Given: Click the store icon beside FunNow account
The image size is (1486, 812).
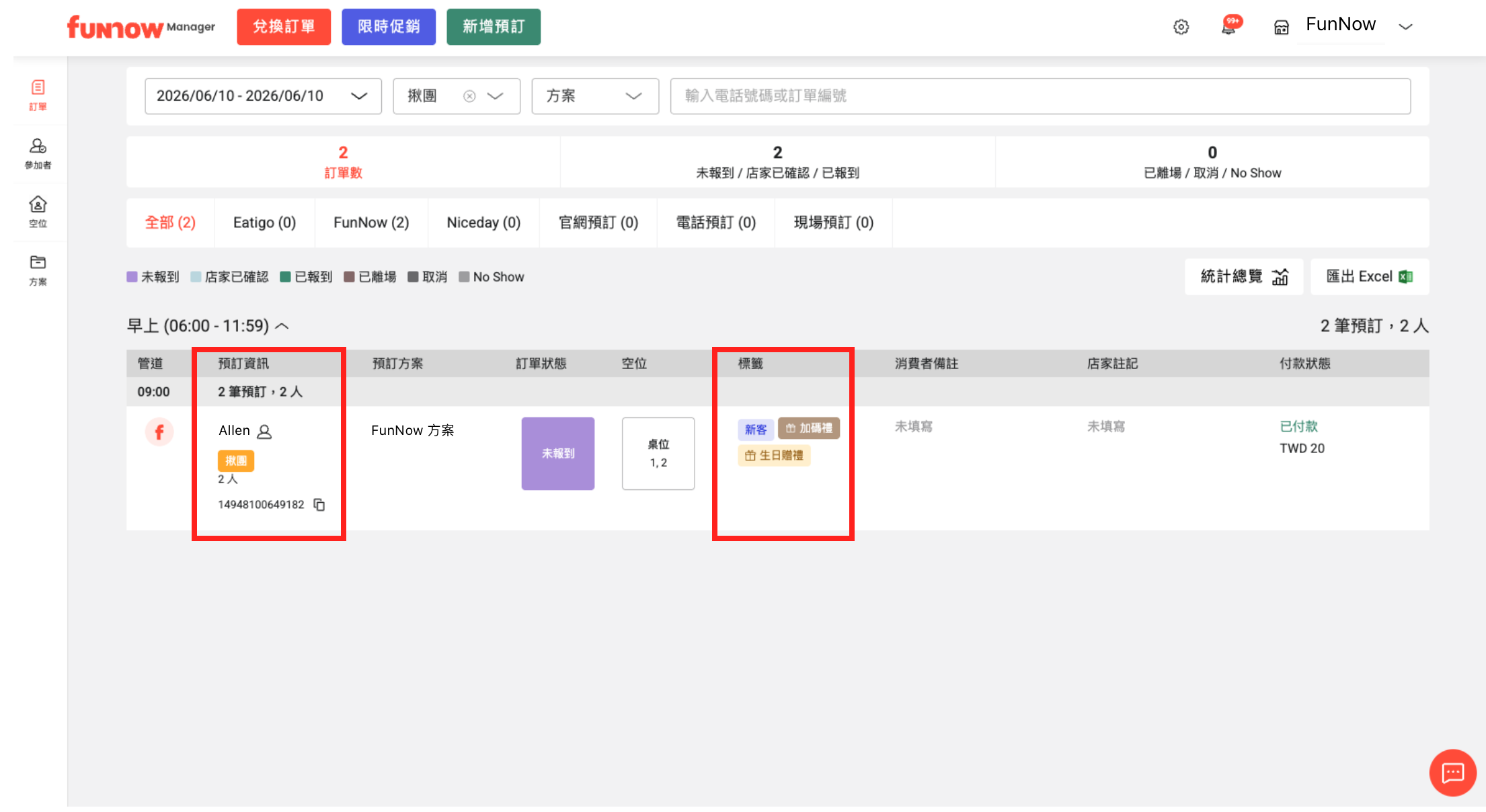Looking at the screenshot, I should [1282, 28].
